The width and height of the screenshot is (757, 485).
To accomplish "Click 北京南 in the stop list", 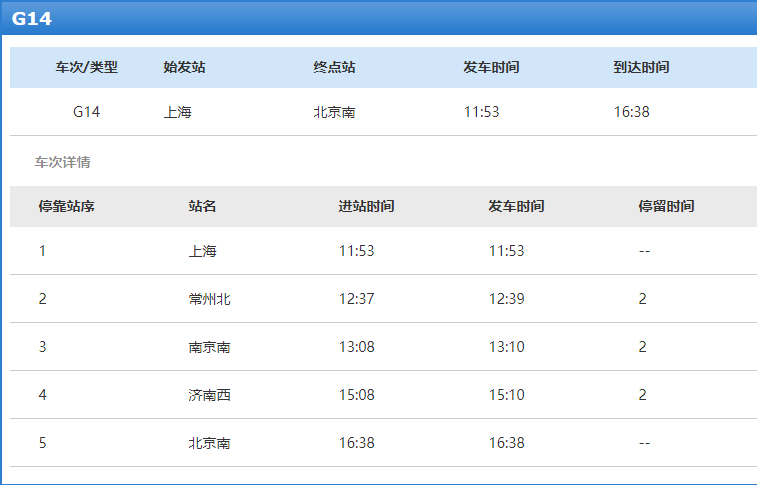I will click(210, 443).
